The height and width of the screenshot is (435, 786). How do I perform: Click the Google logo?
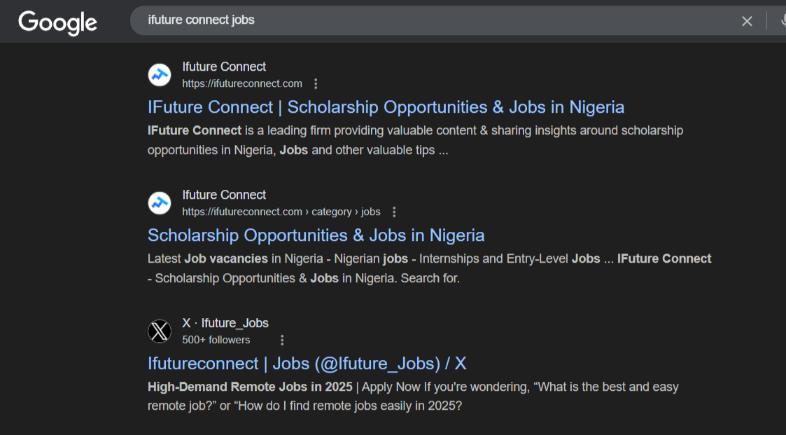click(58, 23)
